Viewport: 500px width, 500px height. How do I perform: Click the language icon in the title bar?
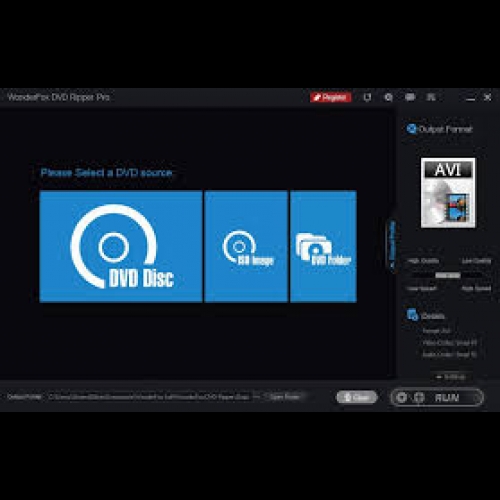pyautogui.click(x=431, y=97)
